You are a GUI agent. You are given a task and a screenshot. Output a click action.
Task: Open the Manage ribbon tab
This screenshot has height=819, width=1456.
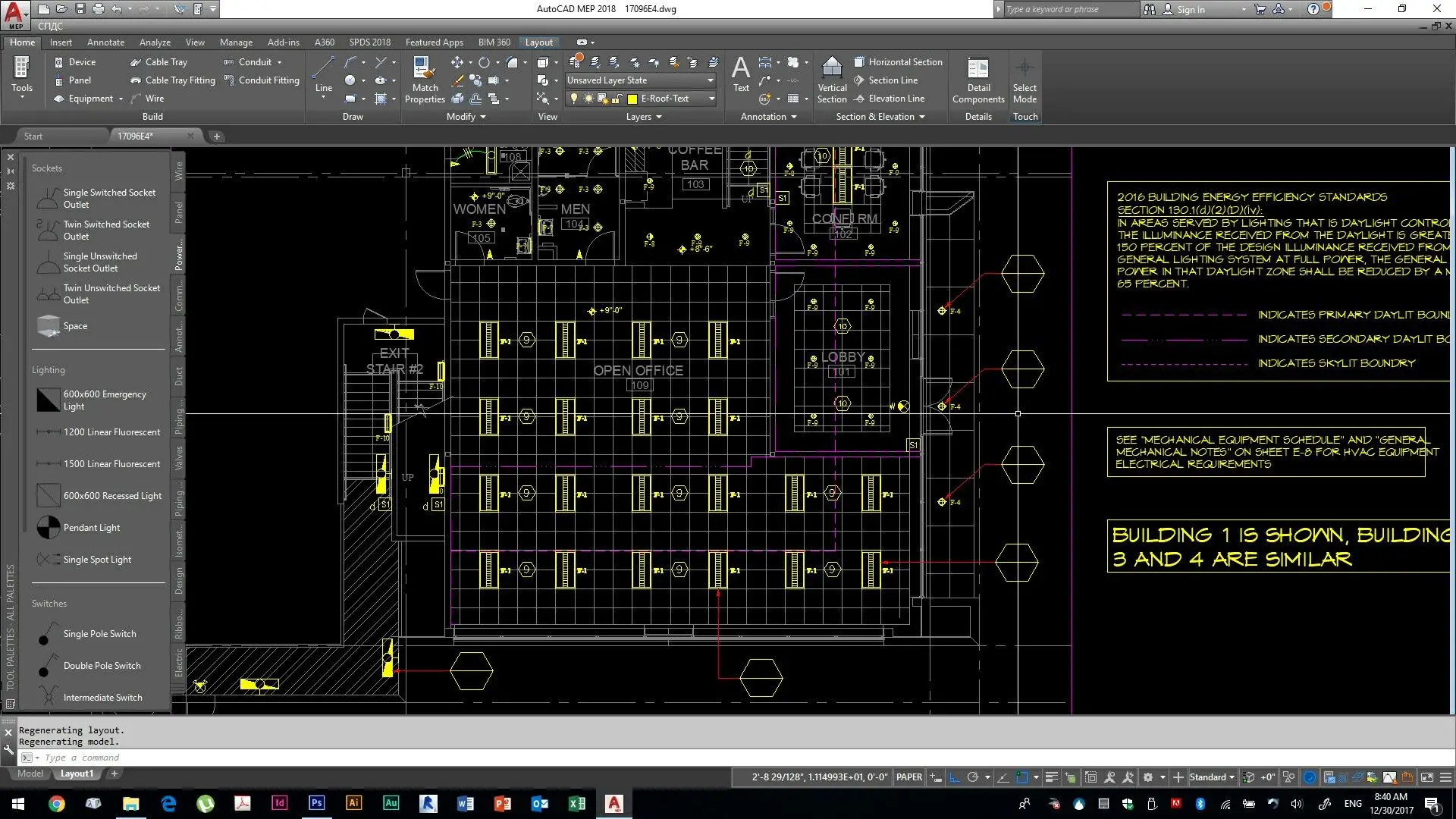pos(236,42)
